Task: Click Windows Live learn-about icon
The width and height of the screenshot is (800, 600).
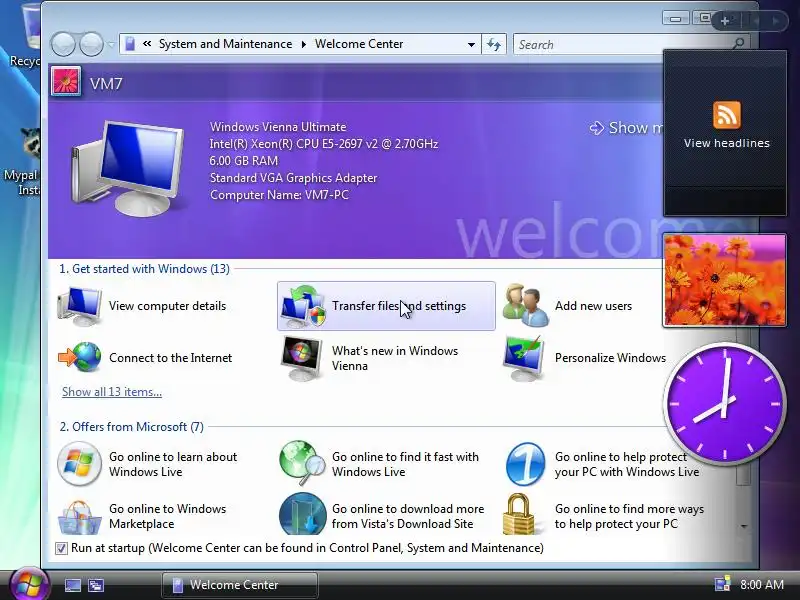Action: (x=79, y=464)
